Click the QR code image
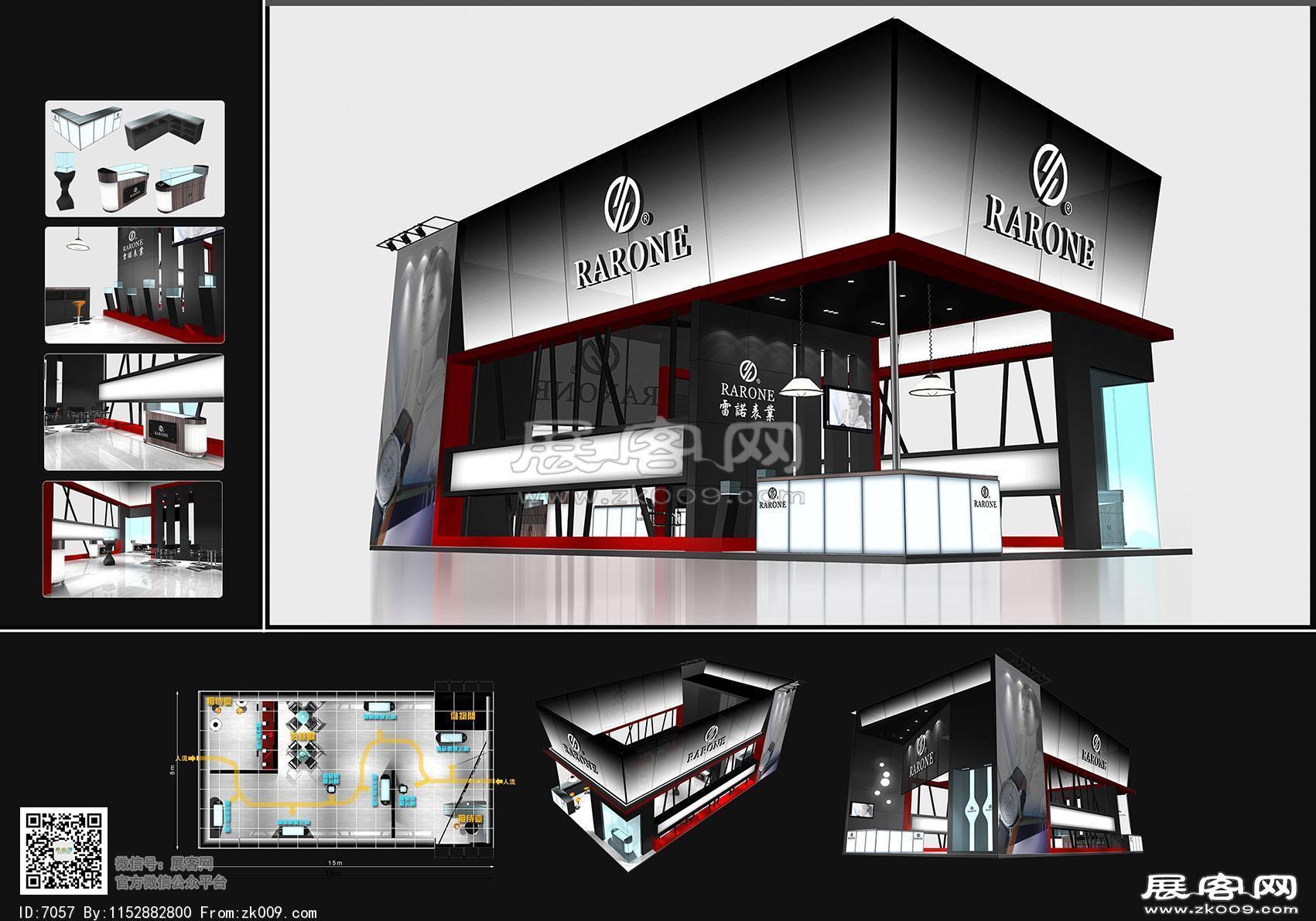1316x921 pixels. coord(63,850)
